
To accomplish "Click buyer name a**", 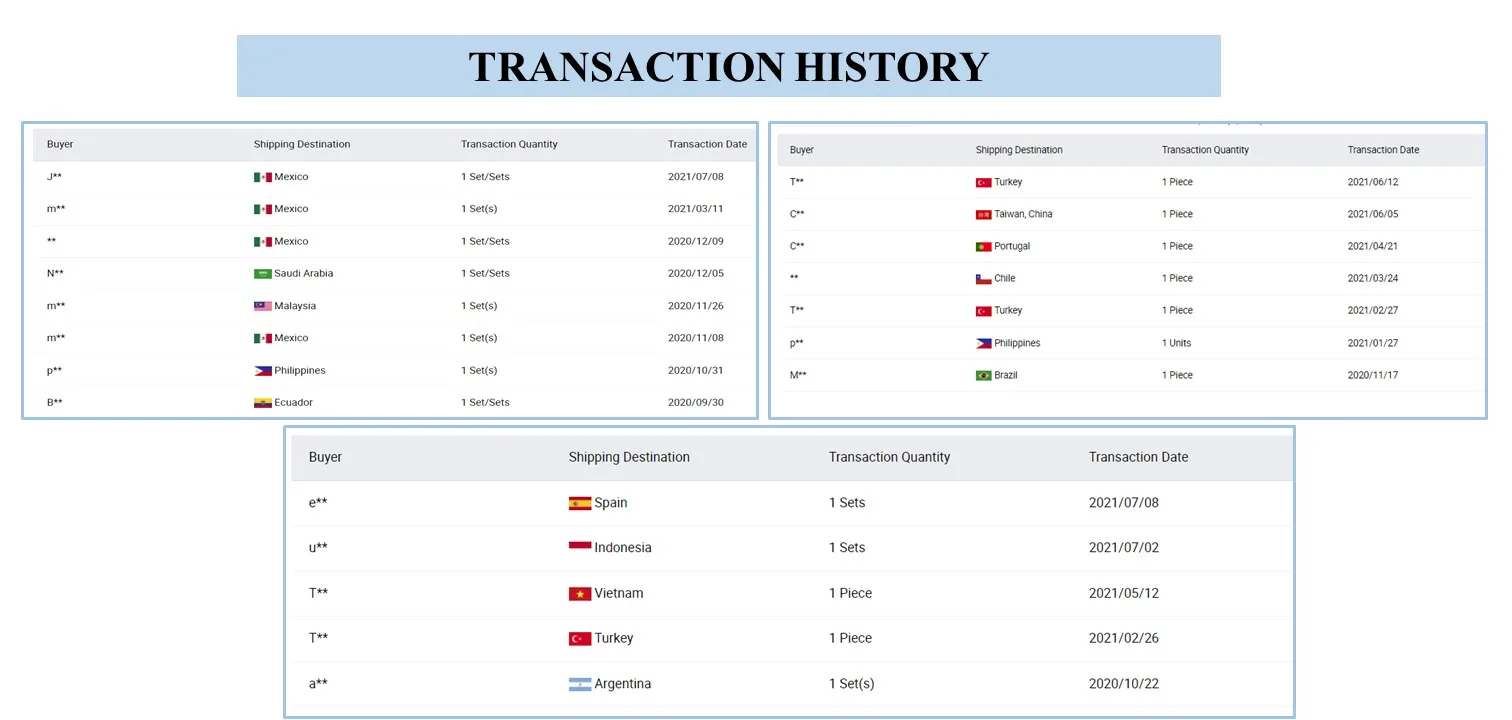I will tap(318, 684).
